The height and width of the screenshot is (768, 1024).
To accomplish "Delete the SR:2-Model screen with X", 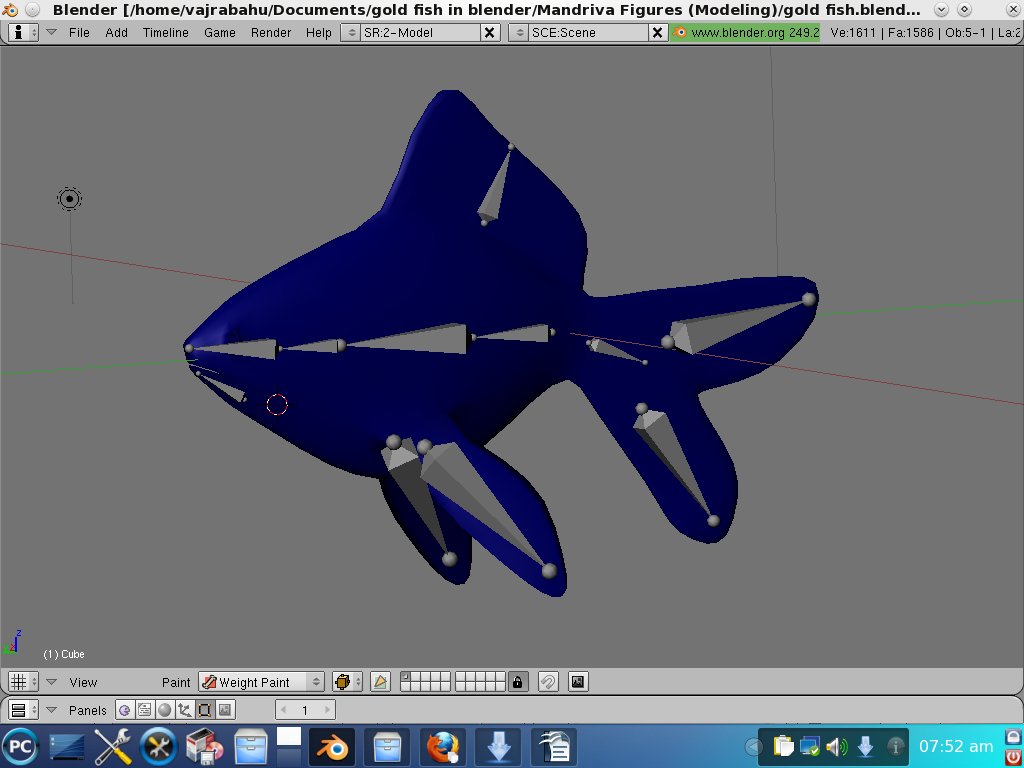I will 489,32.
